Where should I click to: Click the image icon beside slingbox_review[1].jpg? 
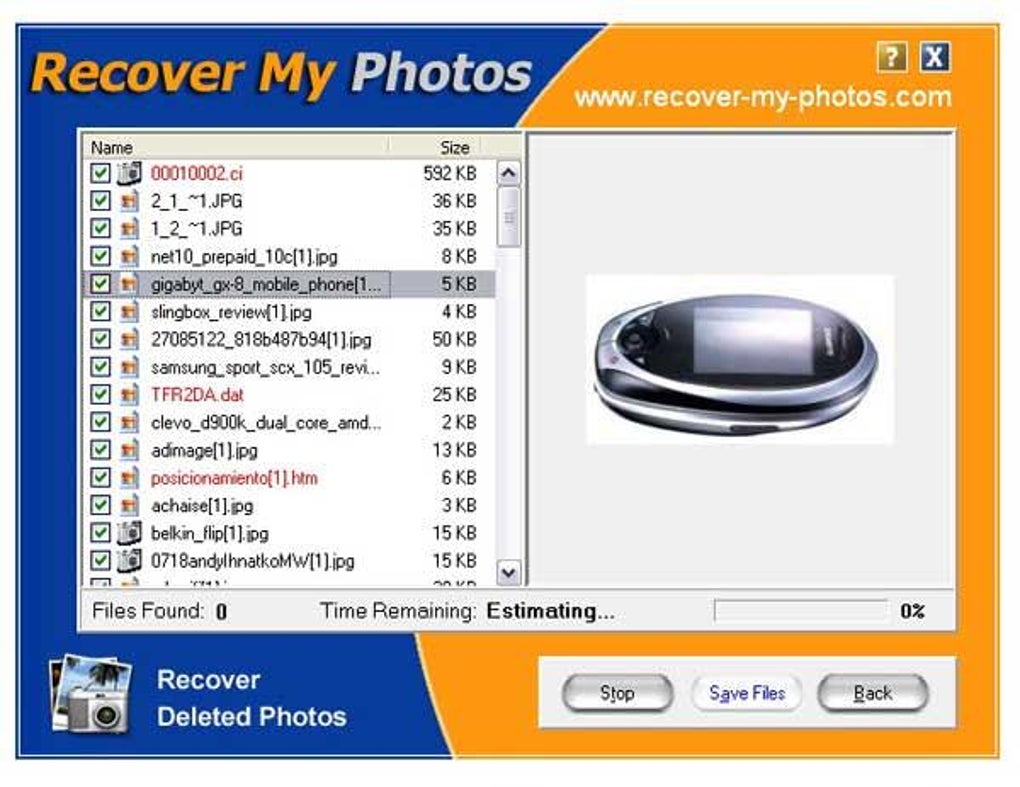(129, 312)
